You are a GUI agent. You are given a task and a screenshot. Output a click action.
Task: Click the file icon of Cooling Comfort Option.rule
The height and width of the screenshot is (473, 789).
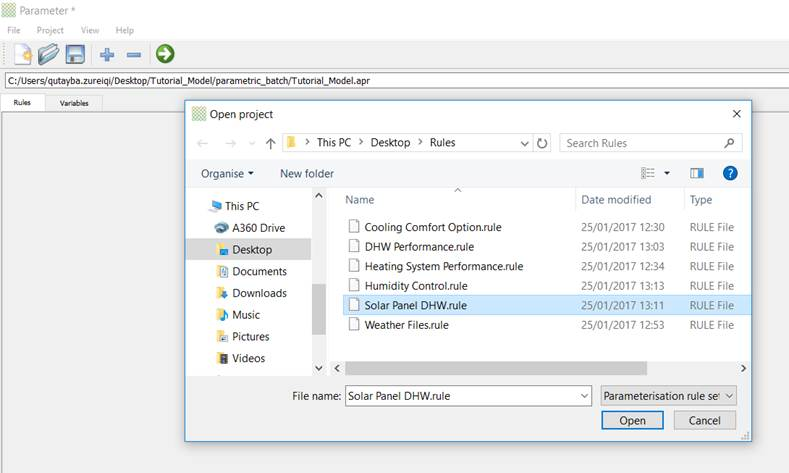pyautogui.click(x=354, y=226)
